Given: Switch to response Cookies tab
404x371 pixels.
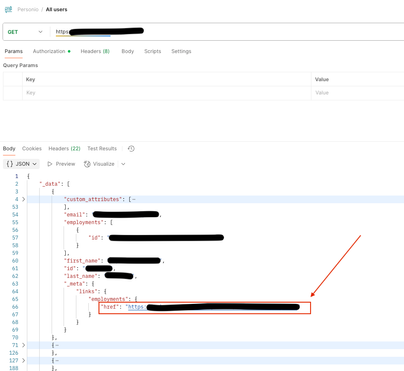Looking at the screenshot, I should coord(32,149).
